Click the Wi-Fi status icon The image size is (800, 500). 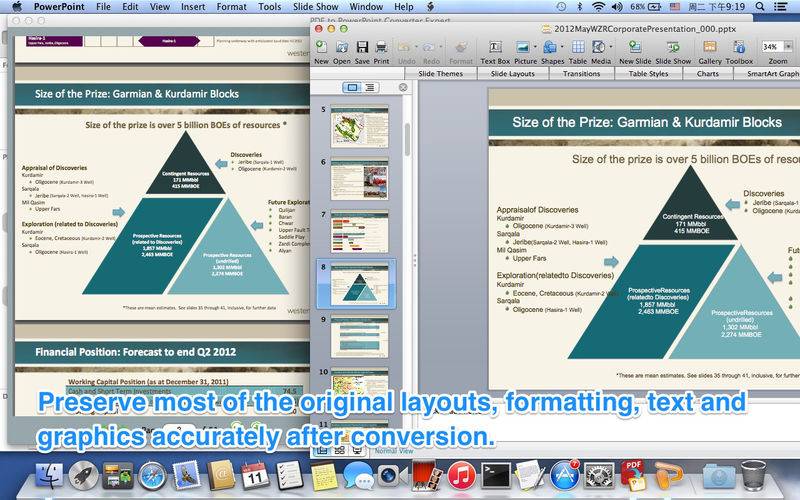598,7
